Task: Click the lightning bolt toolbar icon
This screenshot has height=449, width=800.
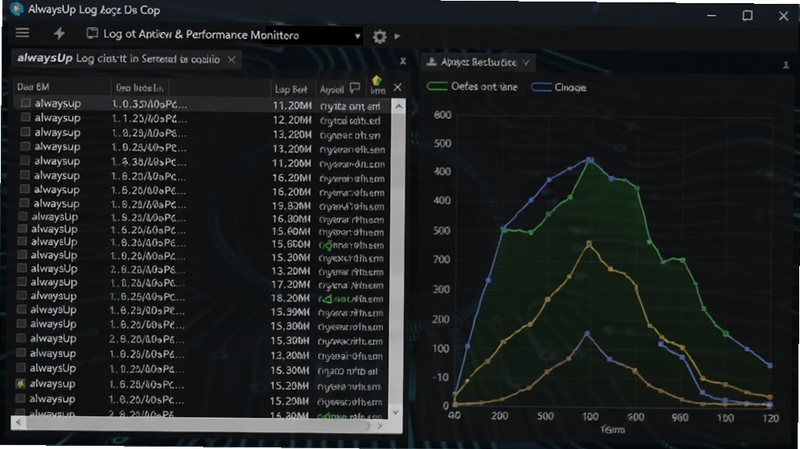Action: coord(59,34)
